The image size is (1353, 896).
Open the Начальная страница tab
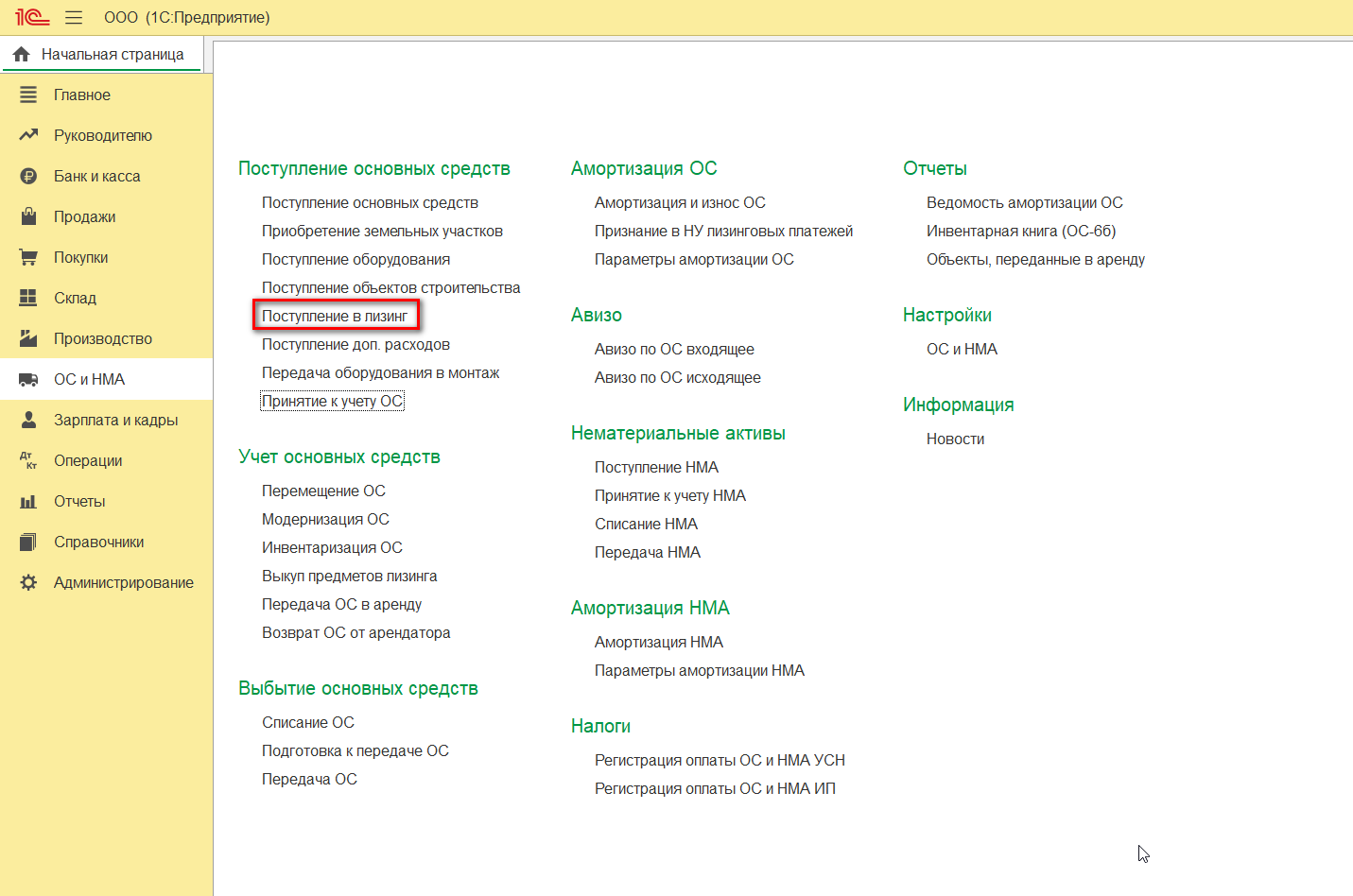[x=113, y=54]
